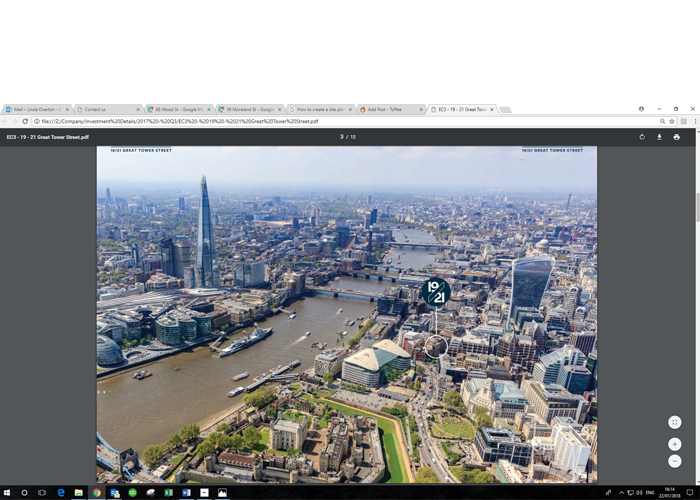
Task: Show hidden system tray icons
Action: (622, 493)
